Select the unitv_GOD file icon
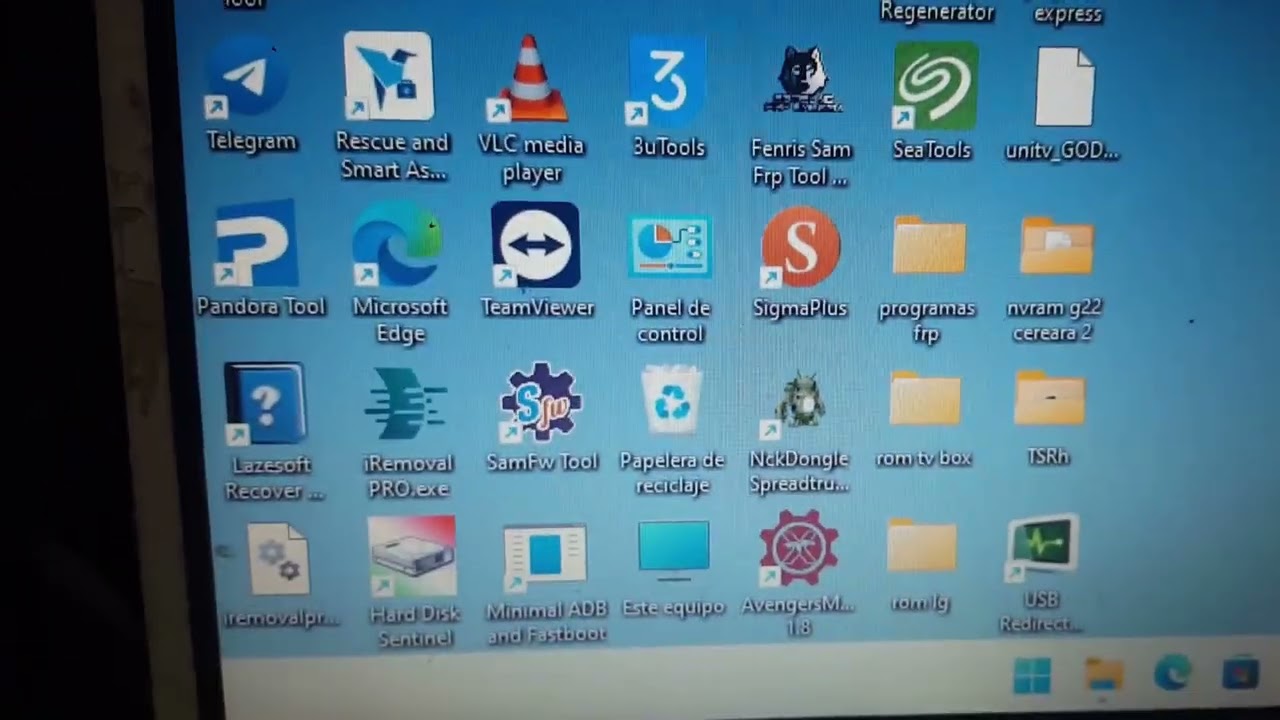1280x720 pixels. pyautogui.click(x=1064, y=88)
